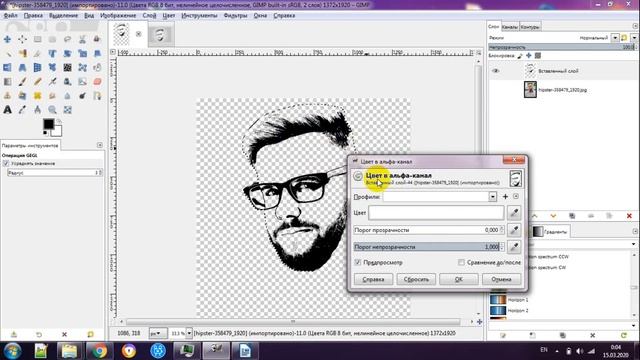
Task: Select the Free Select lasso tool
Action: point(67,39)
